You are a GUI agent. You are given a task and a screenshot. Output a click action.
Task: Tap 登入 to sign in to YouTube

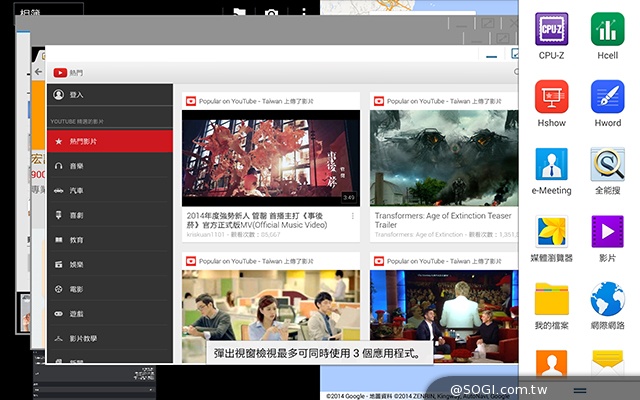110,95
